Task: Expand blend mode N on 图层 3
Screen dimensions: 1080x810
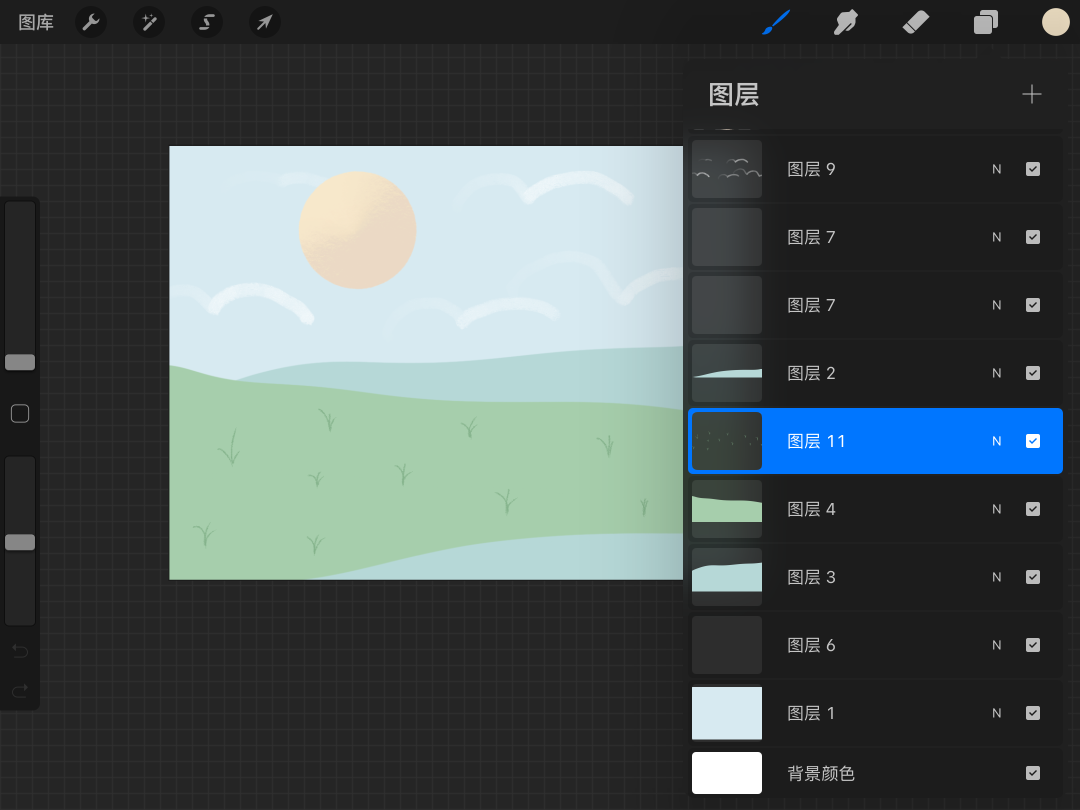Action: click(996, 577)
